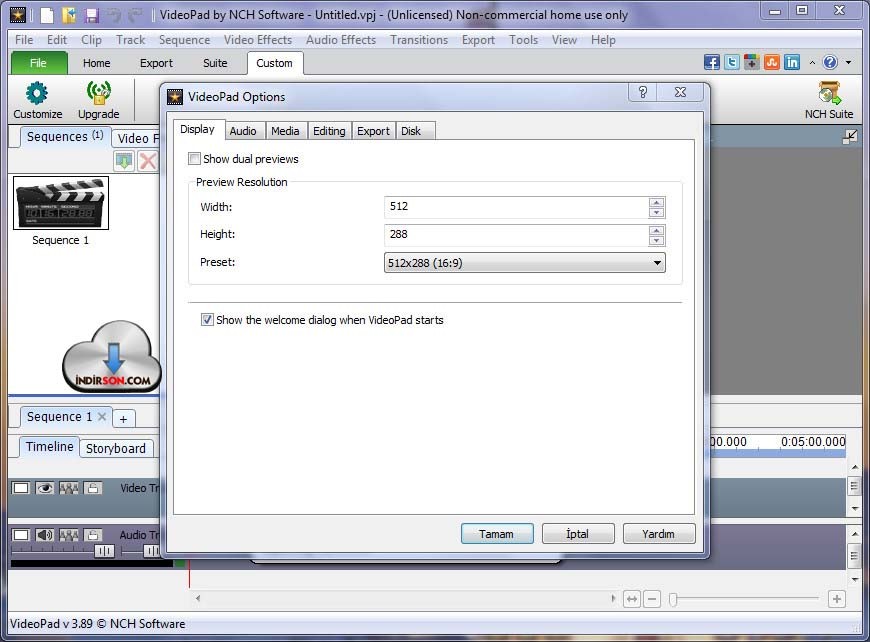Click the VideoPad app icon in title bar

18,15
